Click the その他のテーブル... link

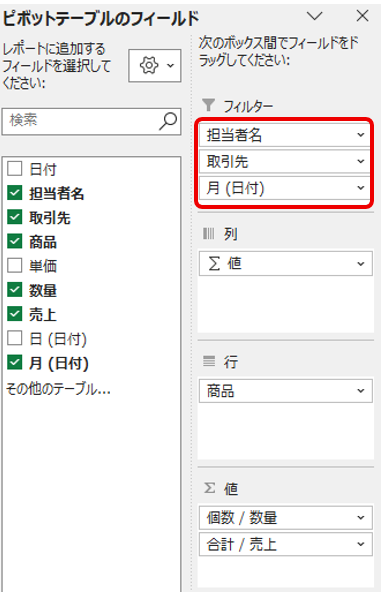tap(58, 388)
